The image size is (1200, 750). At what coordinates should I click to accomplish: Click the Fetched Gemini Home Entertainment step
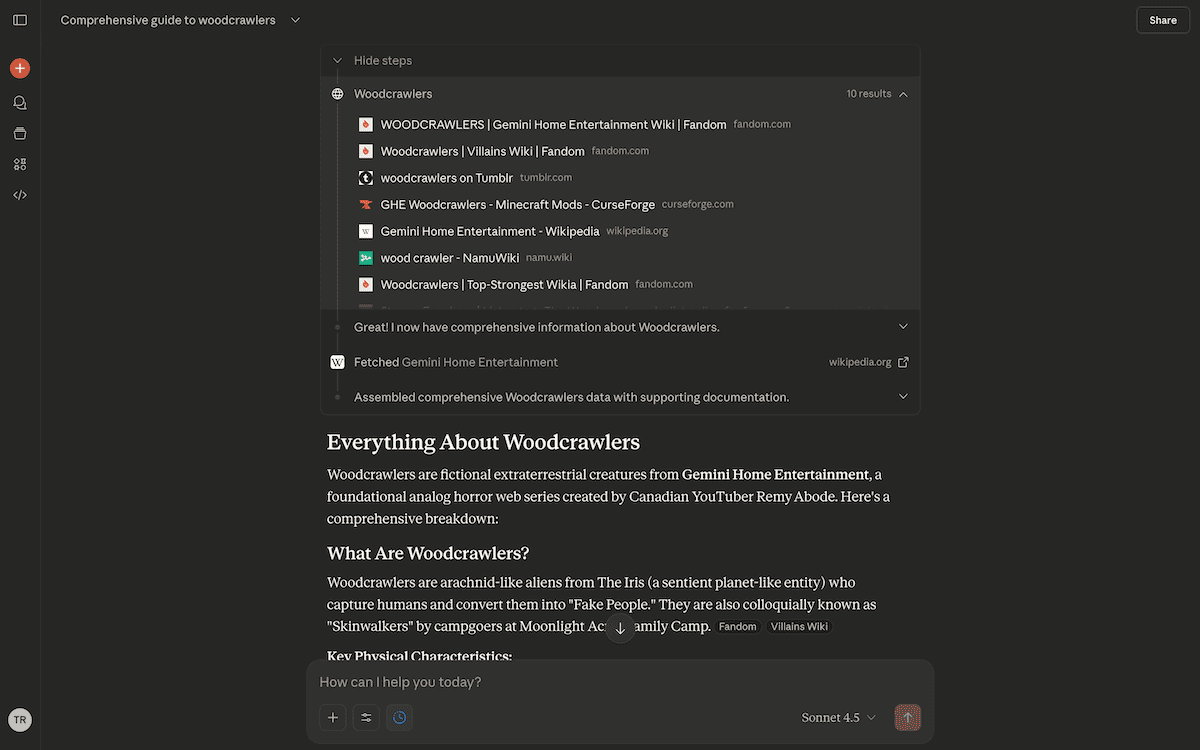pyautogui.click(x=620, y=362)
